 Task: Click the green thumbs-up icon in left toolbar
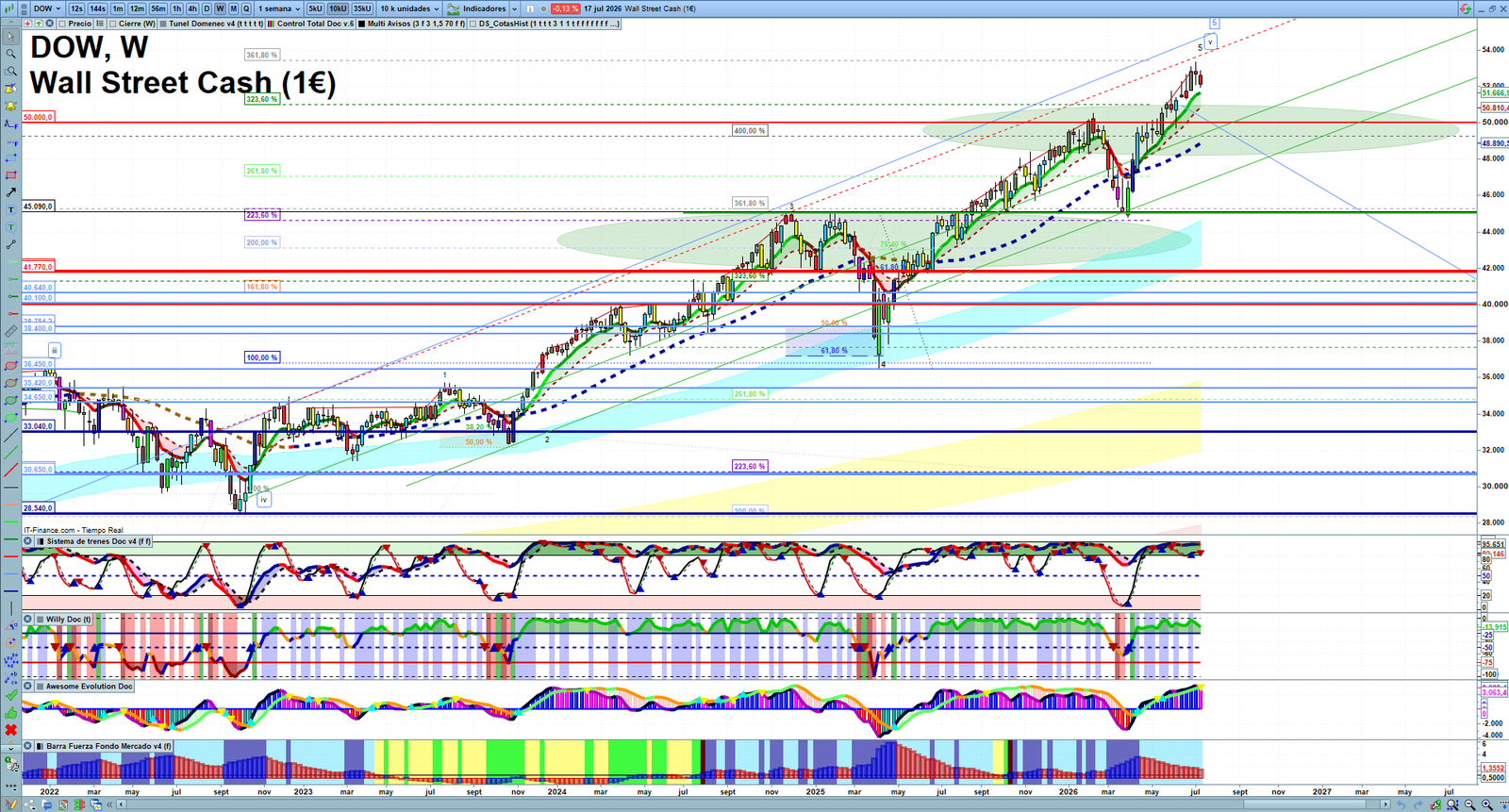(x=10, y=714)
